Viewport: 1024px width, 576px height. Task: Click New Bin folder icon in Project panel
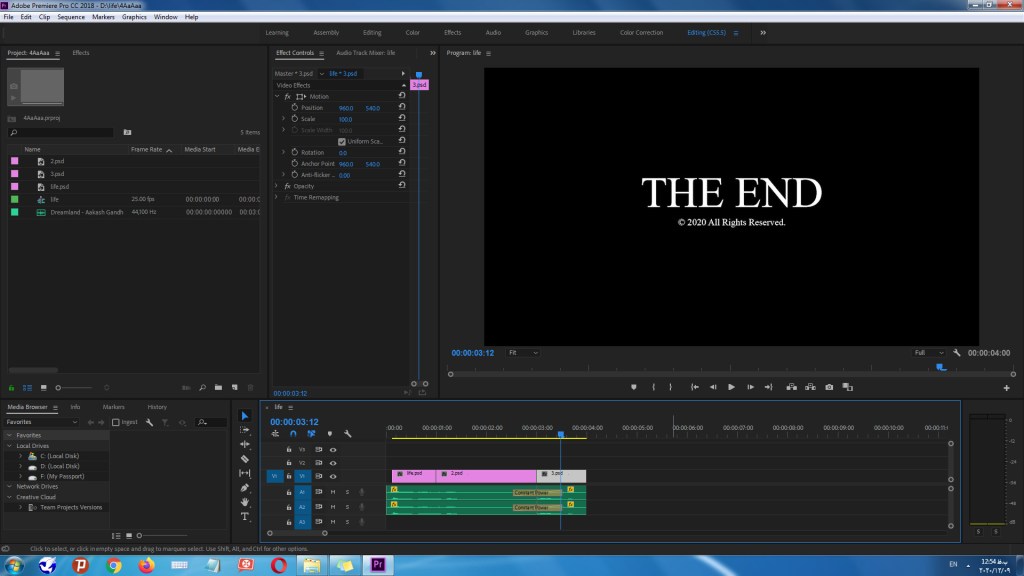[x=217, y=387]
